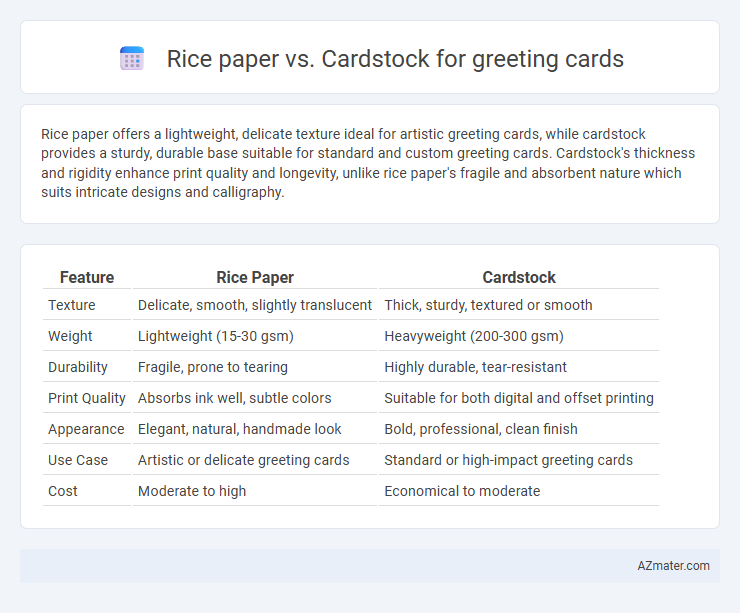Click the 'Weight' row label
The width and height of the screenshot is (740, 613).
[70, 336]
